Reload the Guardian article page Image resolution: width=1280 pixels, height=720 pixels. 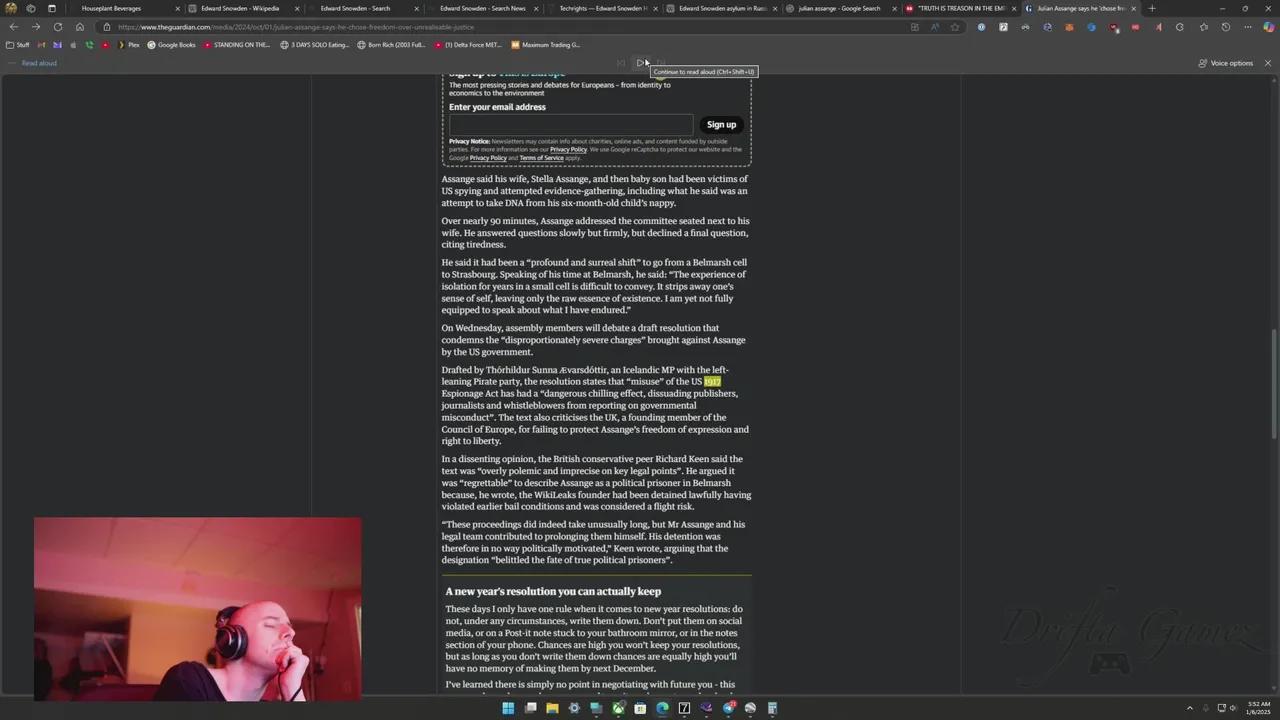tap(58, 27)
